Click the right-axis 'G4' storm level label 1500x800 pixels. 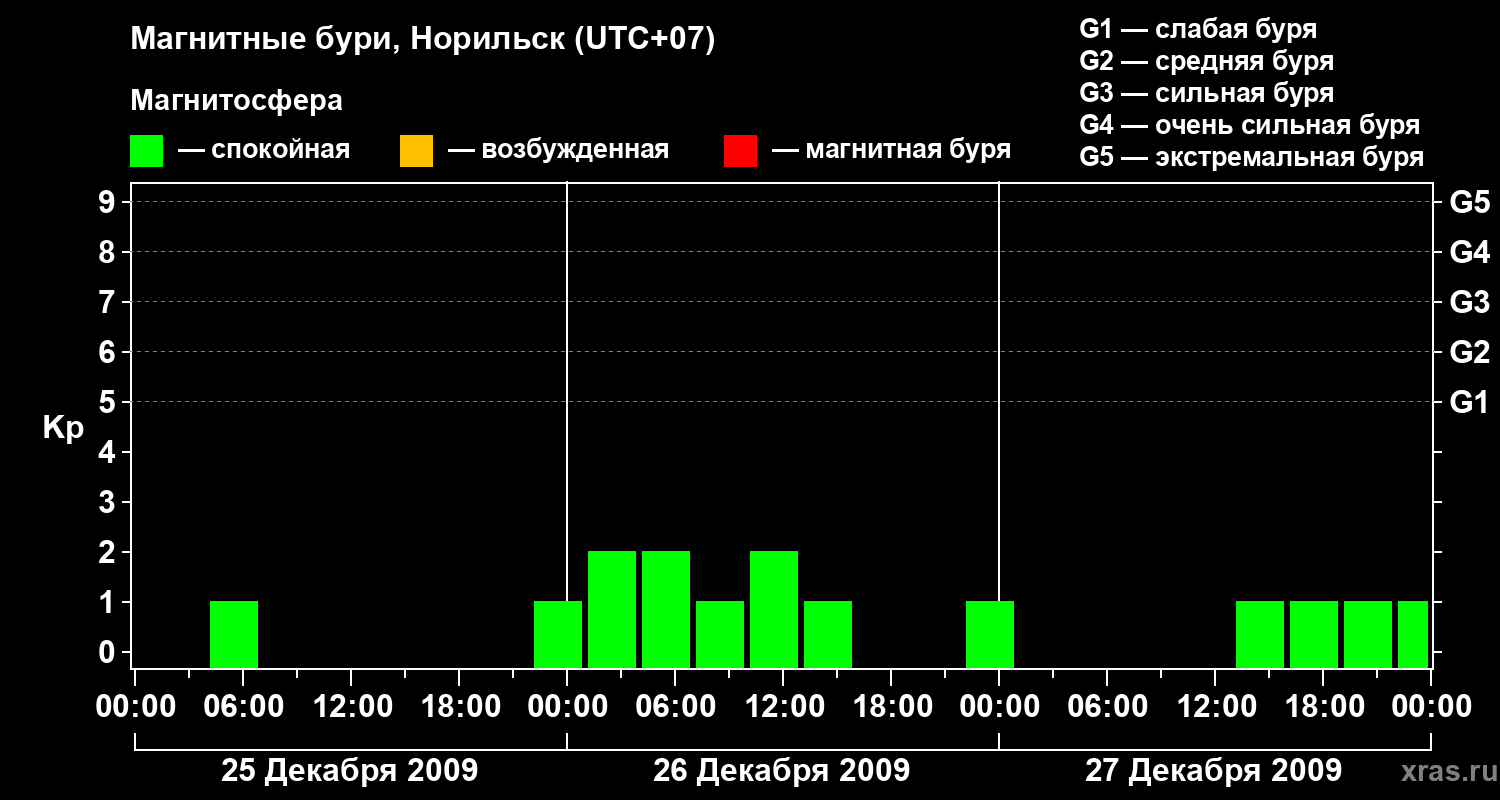(1470, 252)
